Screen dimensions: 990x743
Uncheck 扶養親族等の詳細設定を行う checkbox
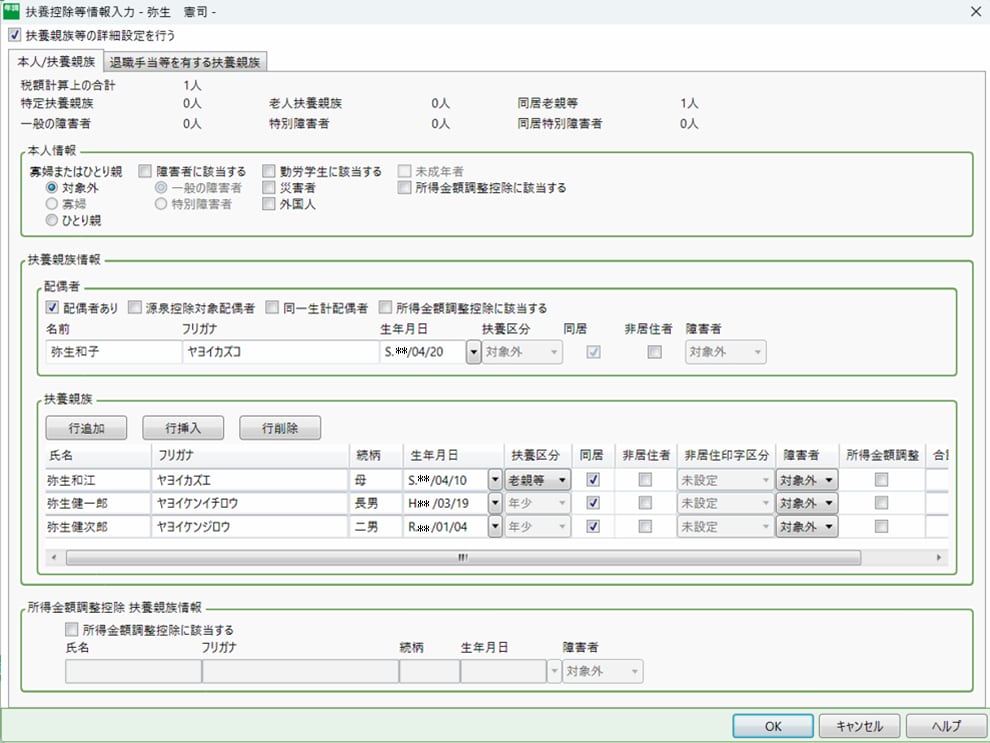13,34
